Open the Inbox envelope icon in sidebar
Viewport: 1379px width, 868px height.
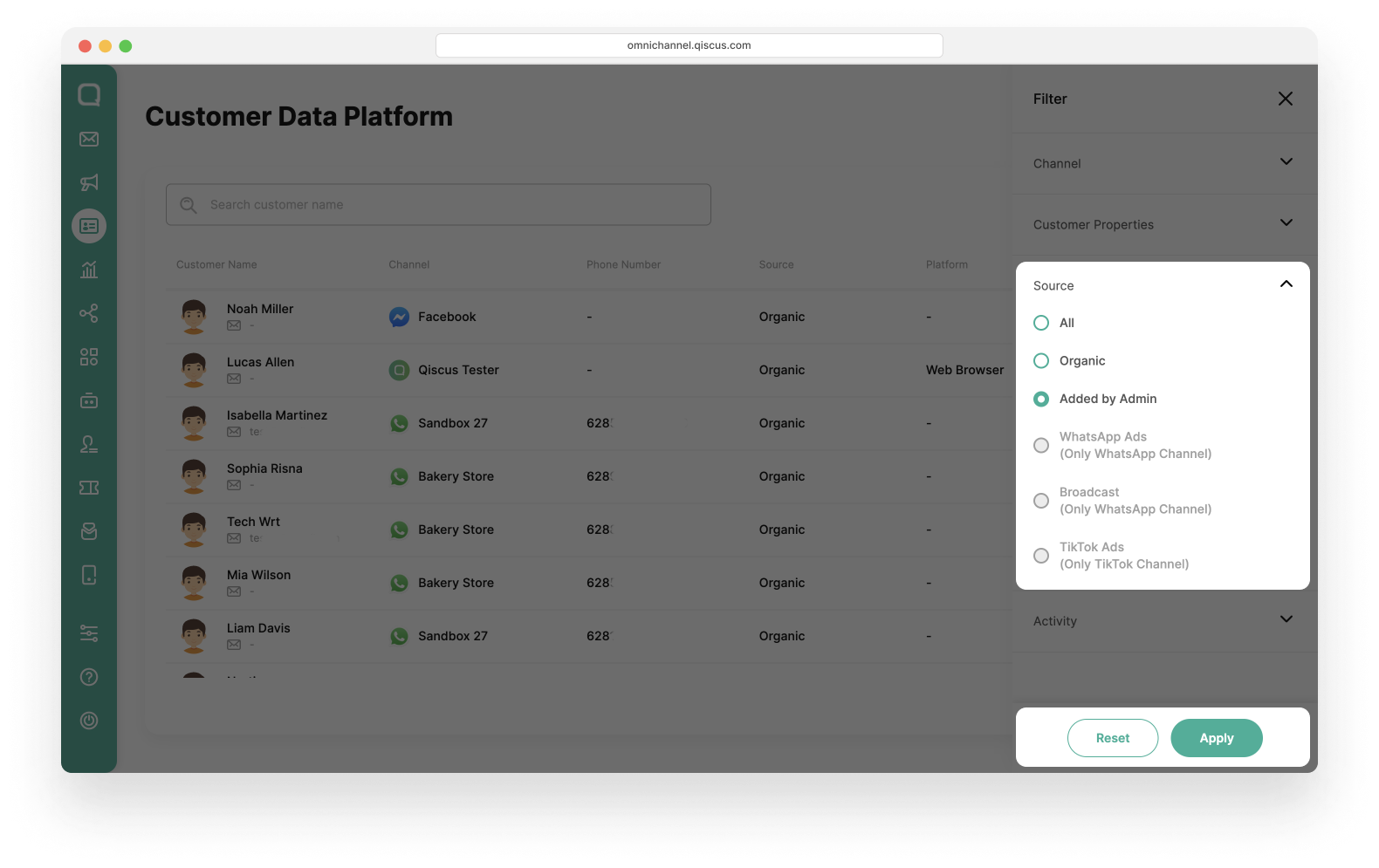[x=89, y=139]
